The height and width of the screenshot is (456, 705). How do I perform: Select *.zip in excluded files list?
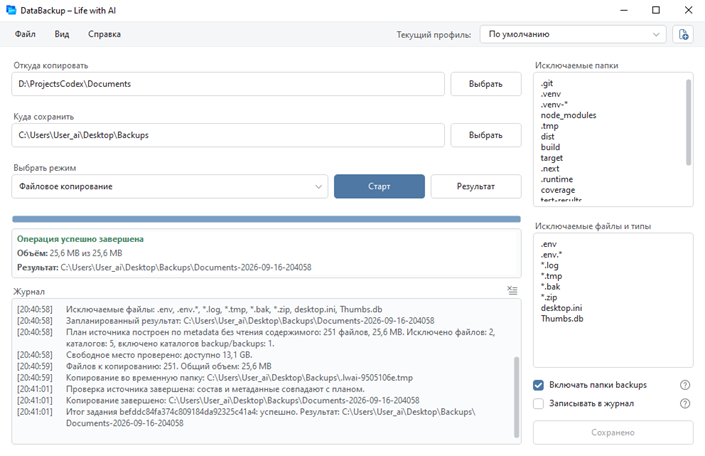click(549, 297)
